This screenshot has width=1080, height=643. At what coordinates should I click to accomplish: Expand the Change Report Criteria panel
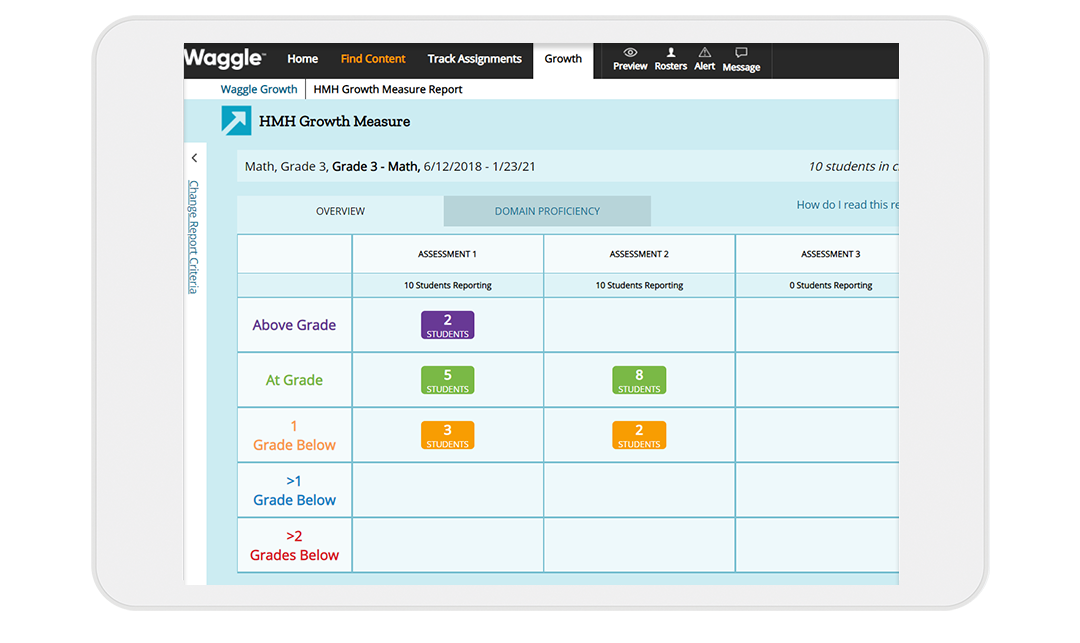coord(193,235)
